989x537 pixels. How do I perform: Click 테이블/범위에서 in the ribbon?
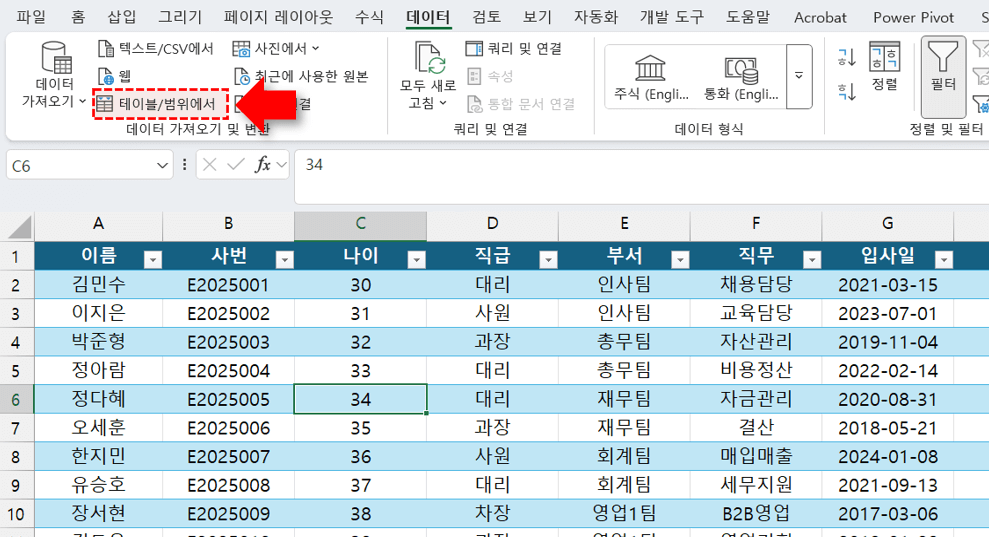coord(160,103)
